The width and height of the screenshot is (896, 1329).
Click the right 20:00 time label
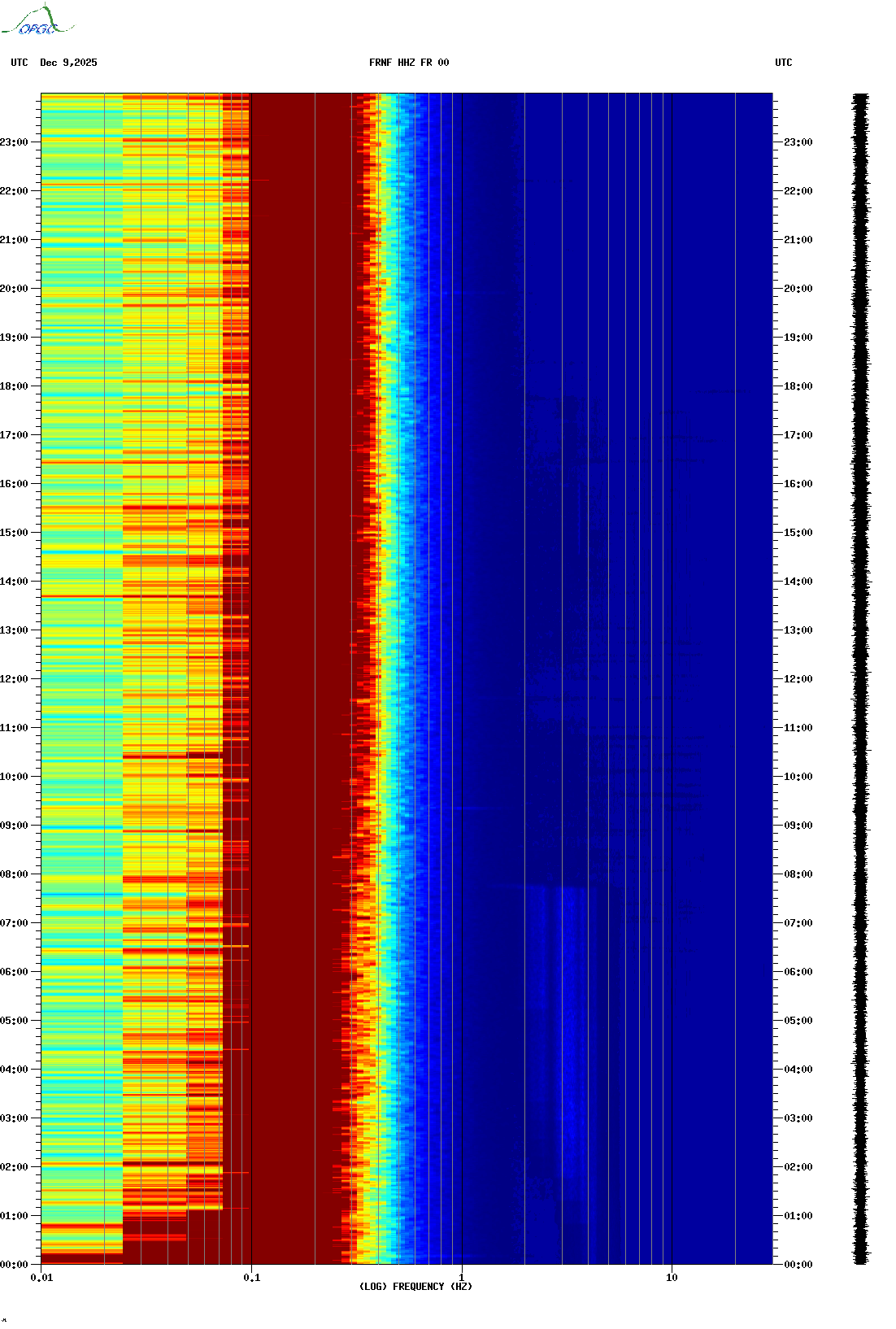click(x=798, y=289)
